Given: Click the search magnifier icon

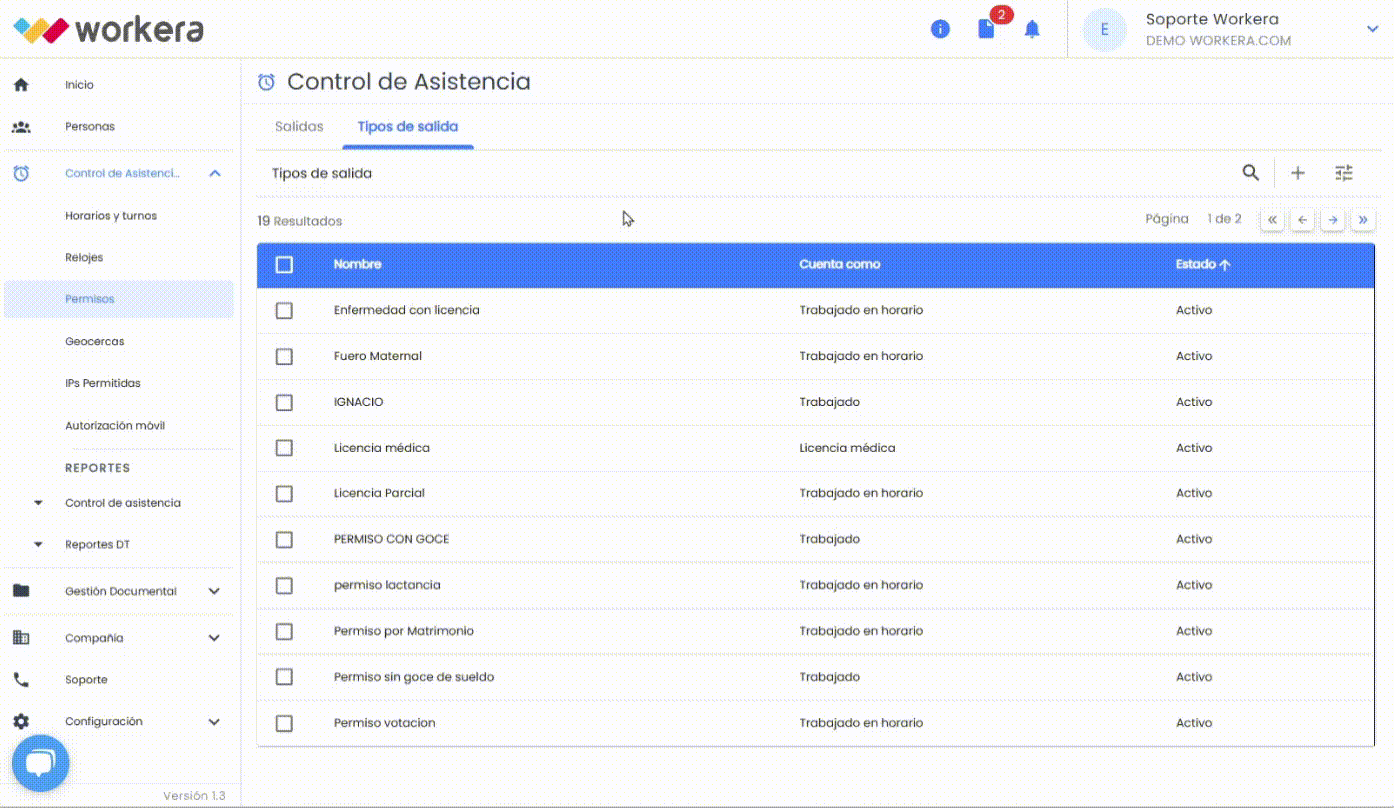Looking at the screenshot, I should [1251, 173].
